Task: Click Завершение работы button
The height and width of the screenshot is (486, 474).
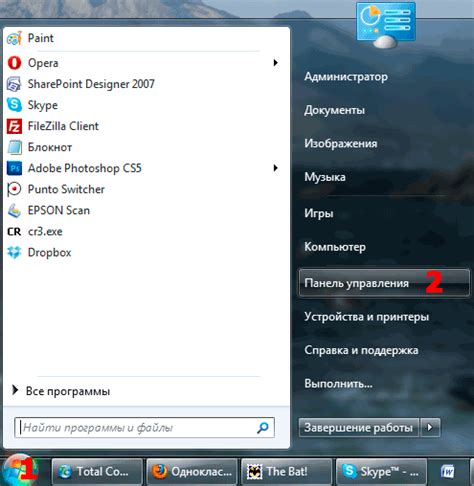Action: coord(359,427)
